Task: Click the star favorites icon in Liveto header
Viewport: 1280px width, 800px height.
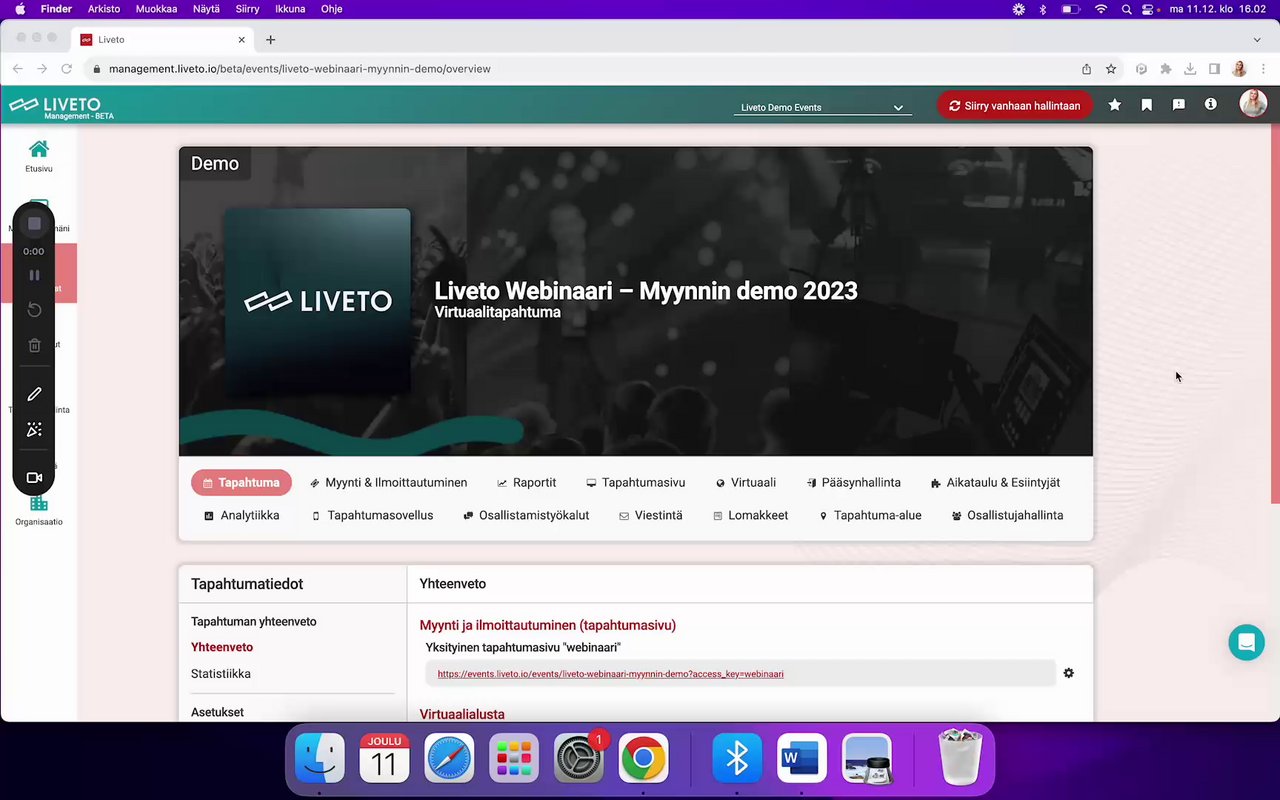Action: pyautogui.click(x=1115, y=105)
